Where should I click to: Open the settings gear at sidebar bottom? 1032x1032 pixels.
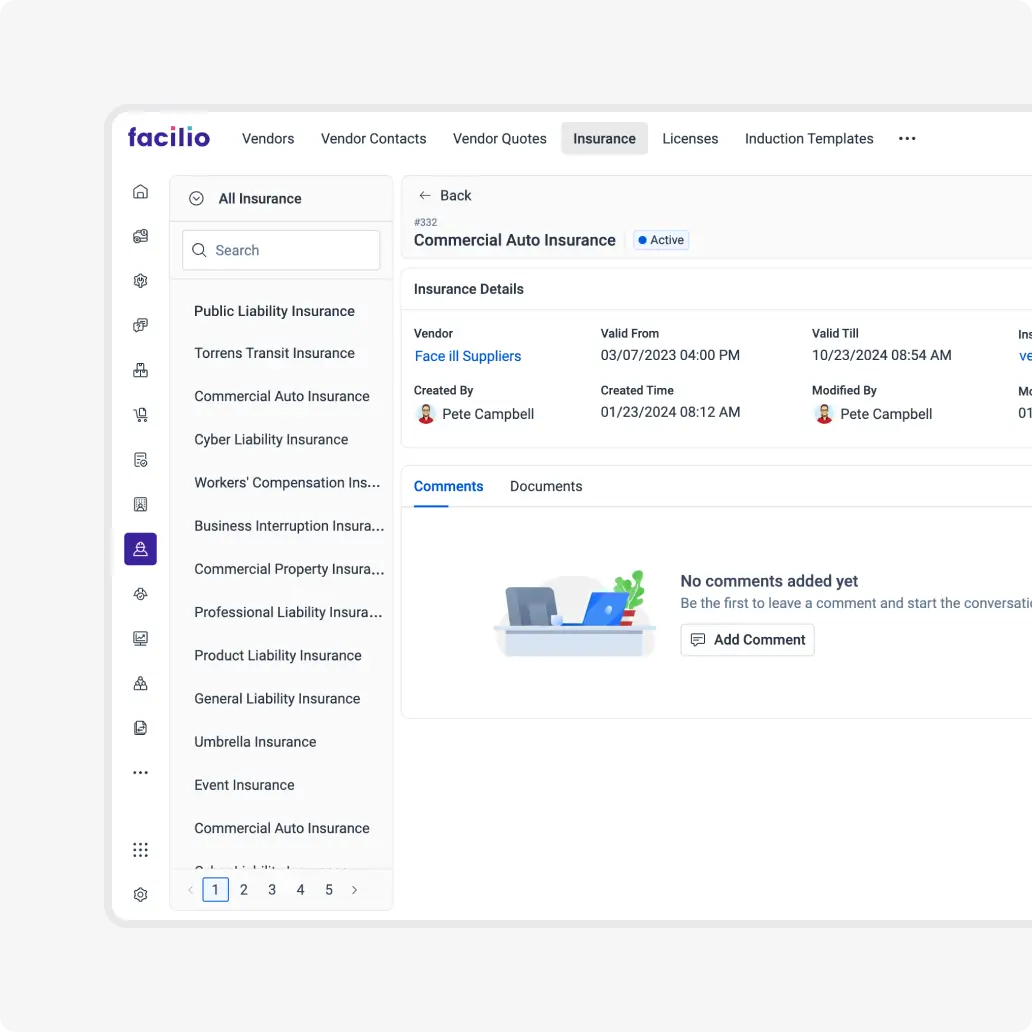pyautogui.click(x=140, y=893)
